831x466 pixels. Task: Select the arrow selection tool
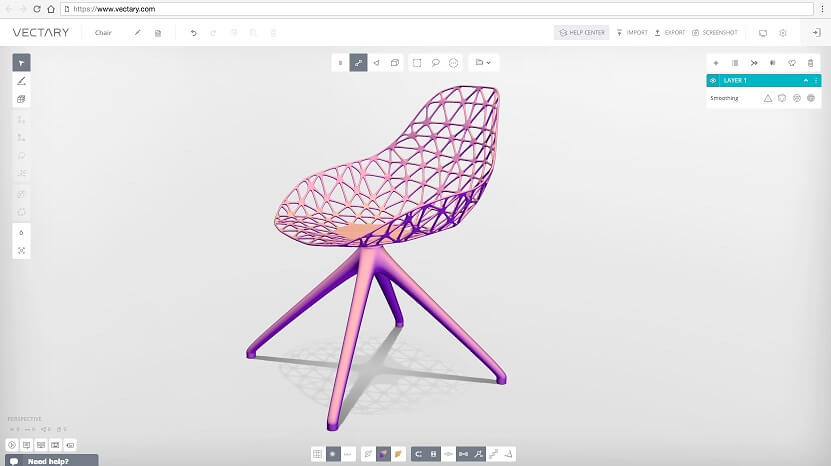point(21,63)
